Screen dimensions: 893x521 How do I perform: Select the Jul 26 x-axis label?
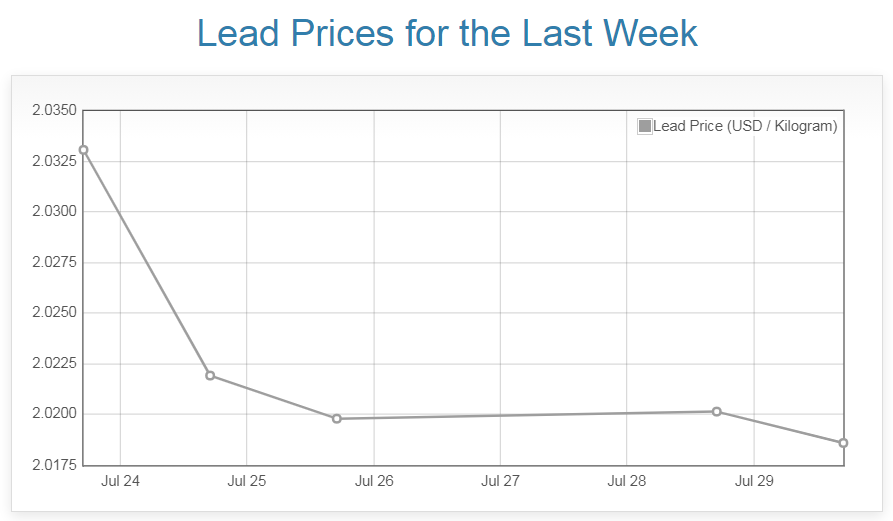tap(374, 481)
